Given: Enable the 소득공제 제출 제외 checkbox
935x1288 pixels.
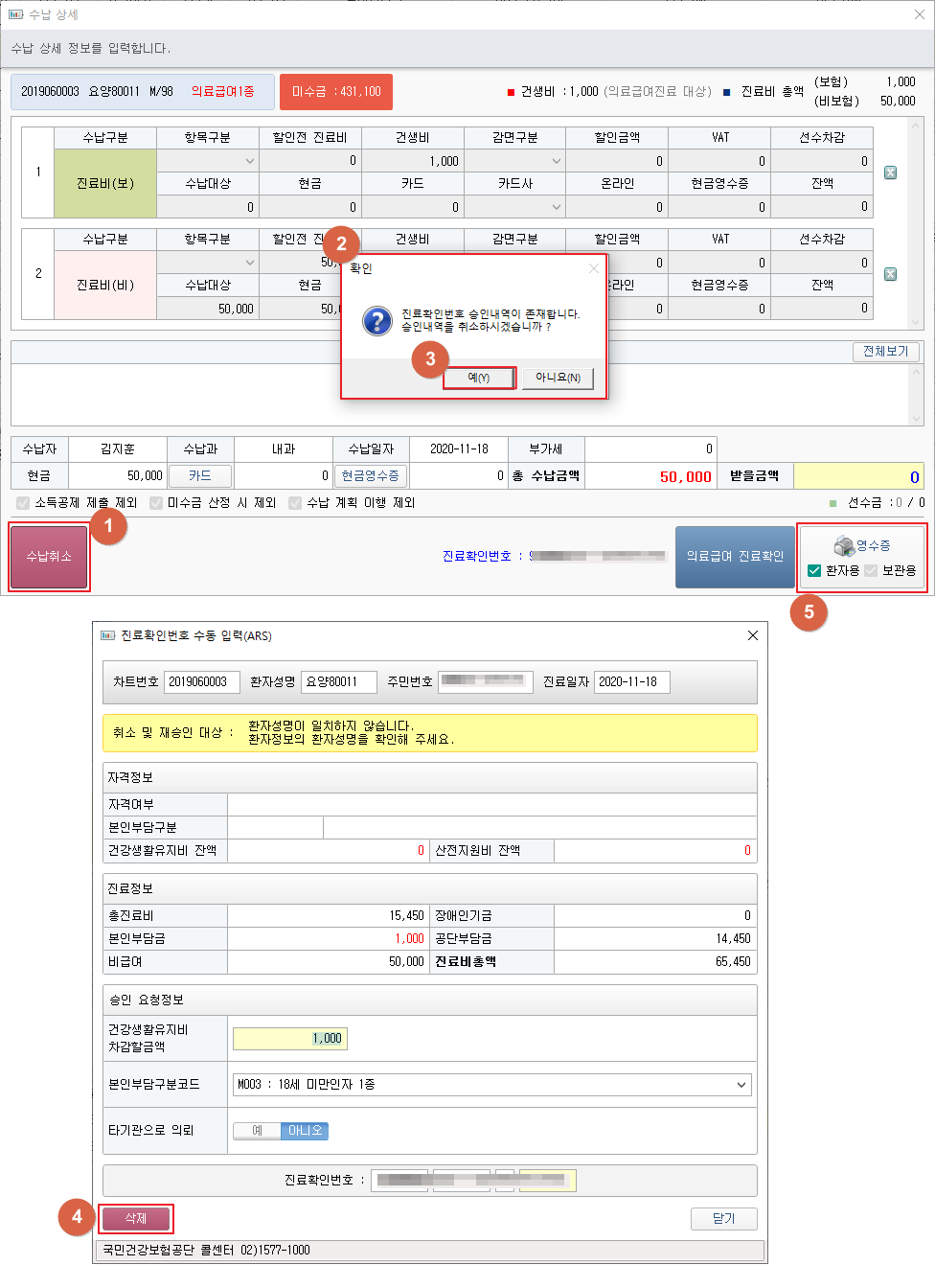Looking at the screenshot, I should [23, 502].
